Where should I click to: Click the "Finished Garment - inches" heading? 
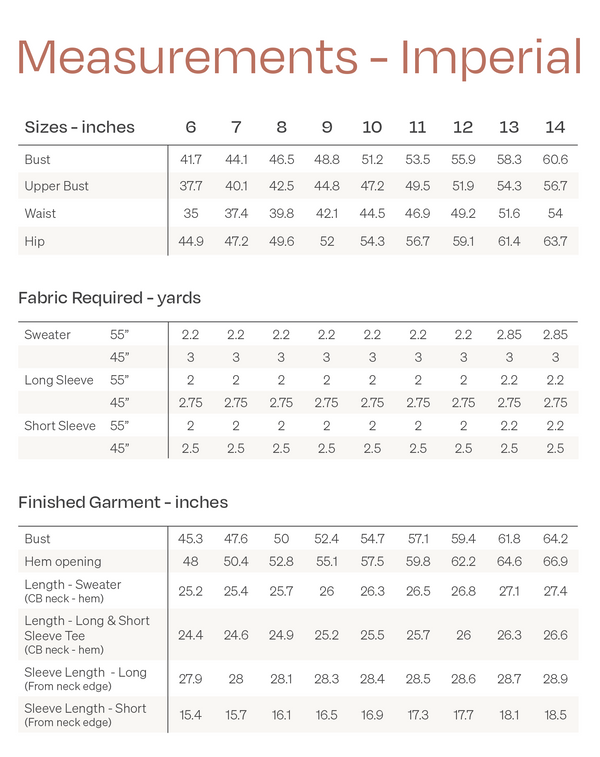[x=123, y=502]
